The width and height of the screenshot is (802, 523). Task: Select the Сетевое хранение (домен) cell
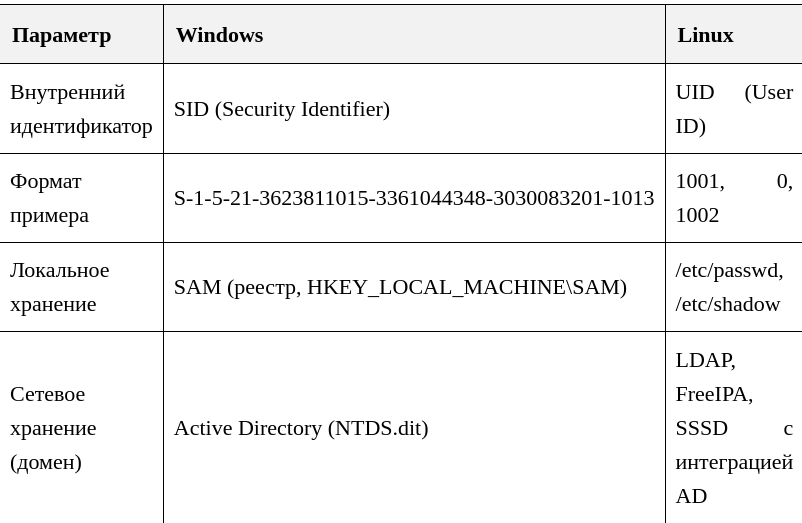[81, 427]
